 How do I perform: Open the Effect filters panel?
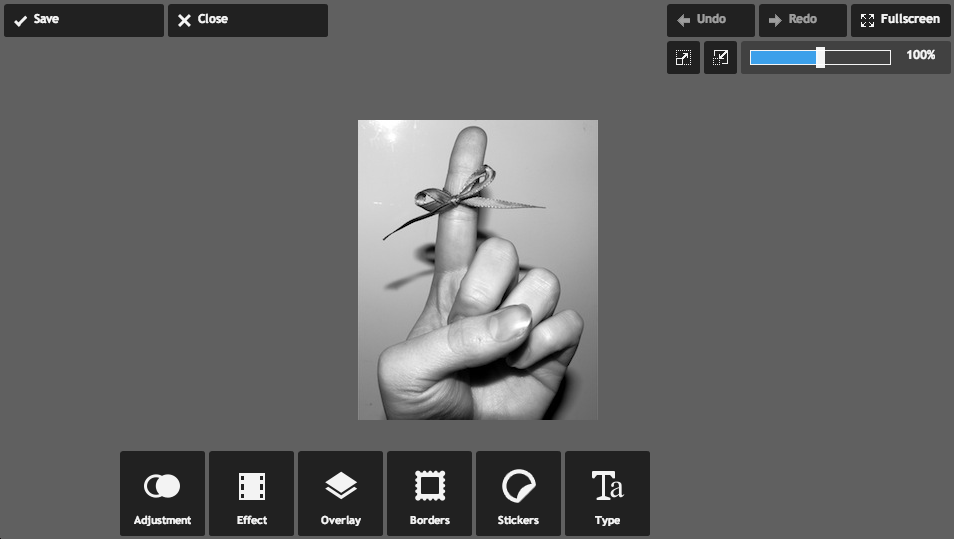coord(251,493)
